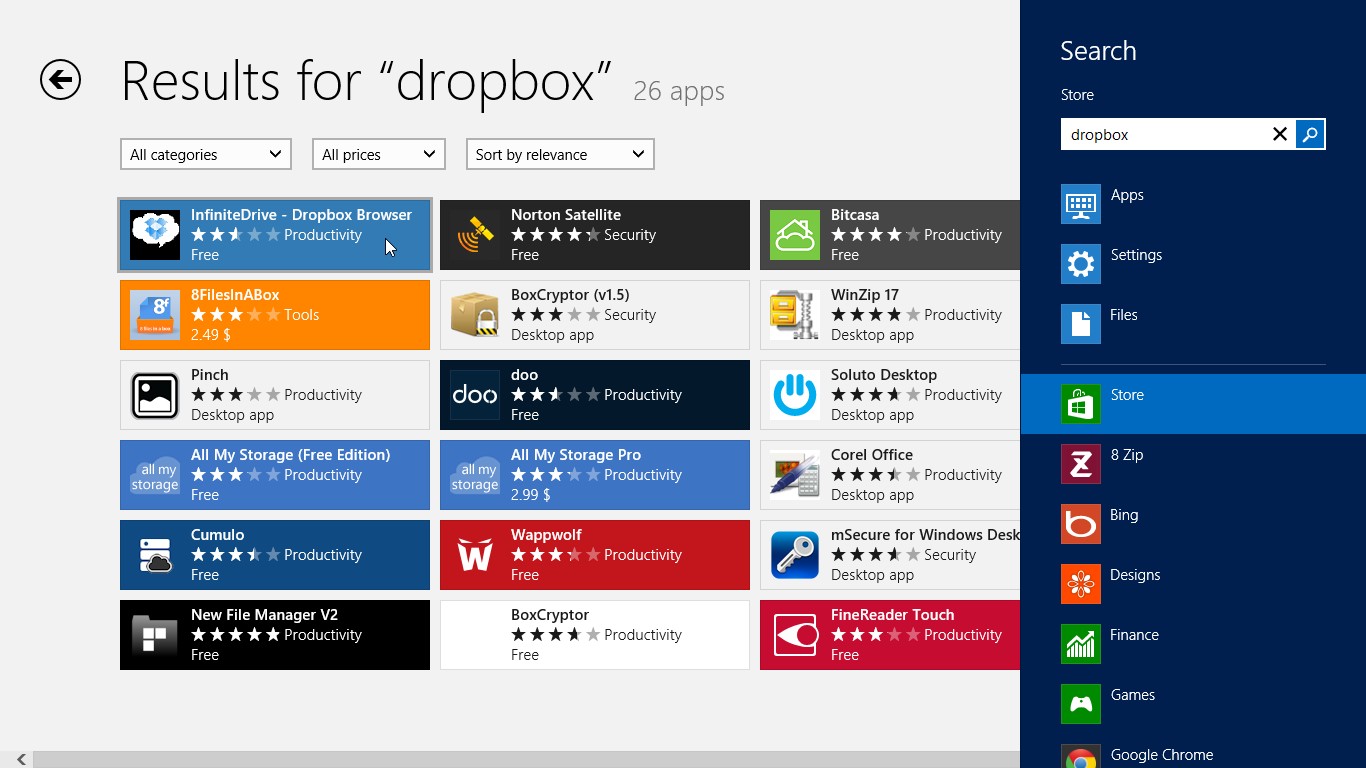The width and height of the screenshot is (1366, 768).
Task: Select the Files search scope icon
Action: 1080,324
